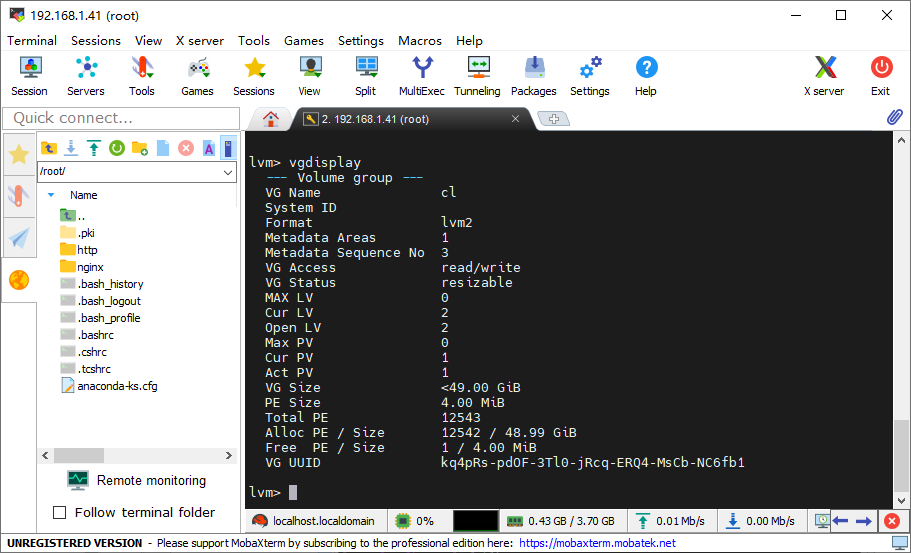This screenshot has width=911, height=553.
Task: Click the Quick connect input field
Action: tap(121, 118)
